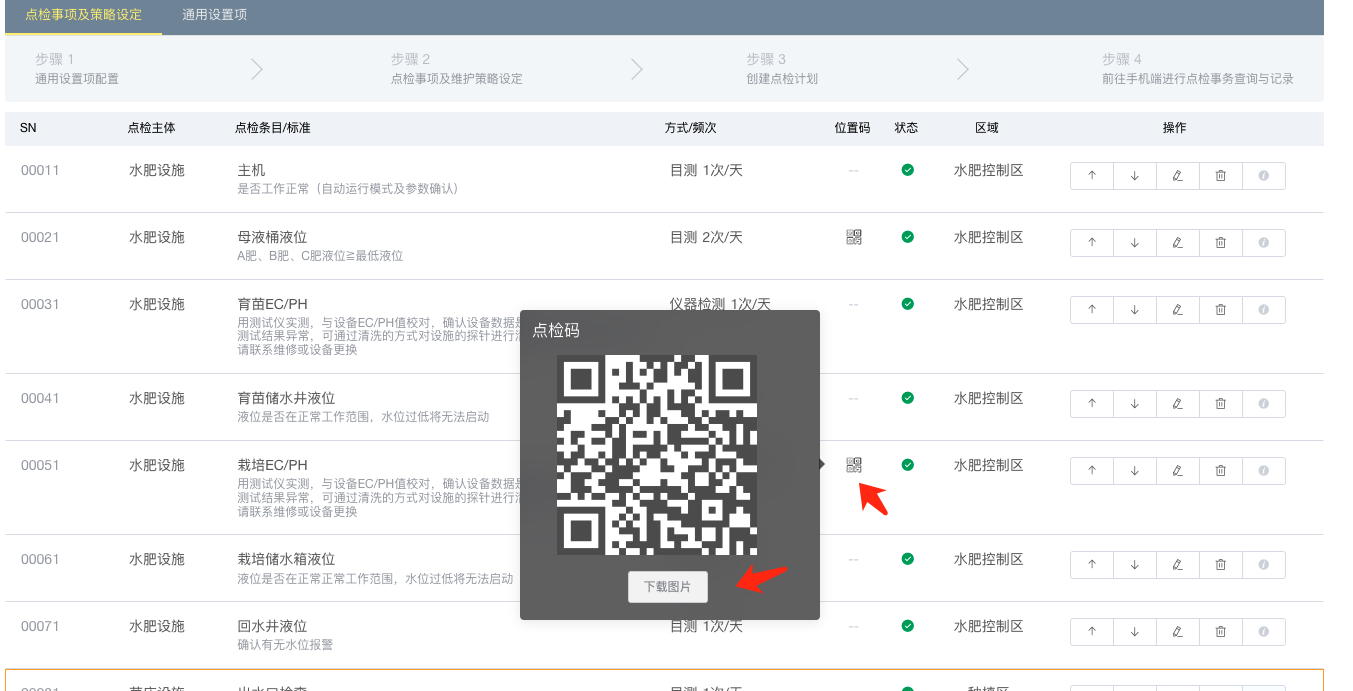Image resolution: width=1353 pixels, height=691 pixels.
Task: Click the 方式/频次 column header
Action: point(691,128)
